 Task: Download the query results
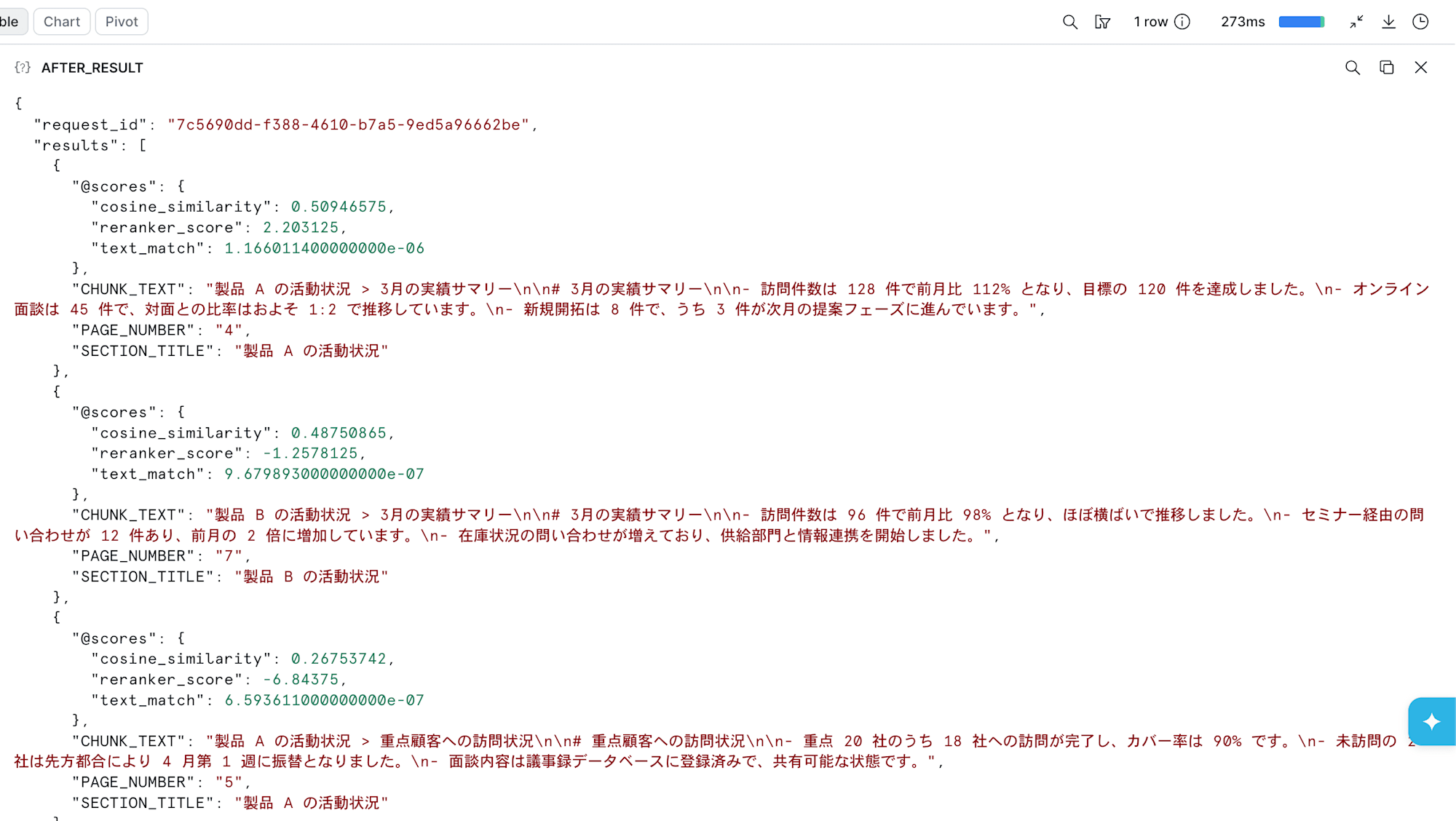pyautogui.click(x=1388, y=22)
